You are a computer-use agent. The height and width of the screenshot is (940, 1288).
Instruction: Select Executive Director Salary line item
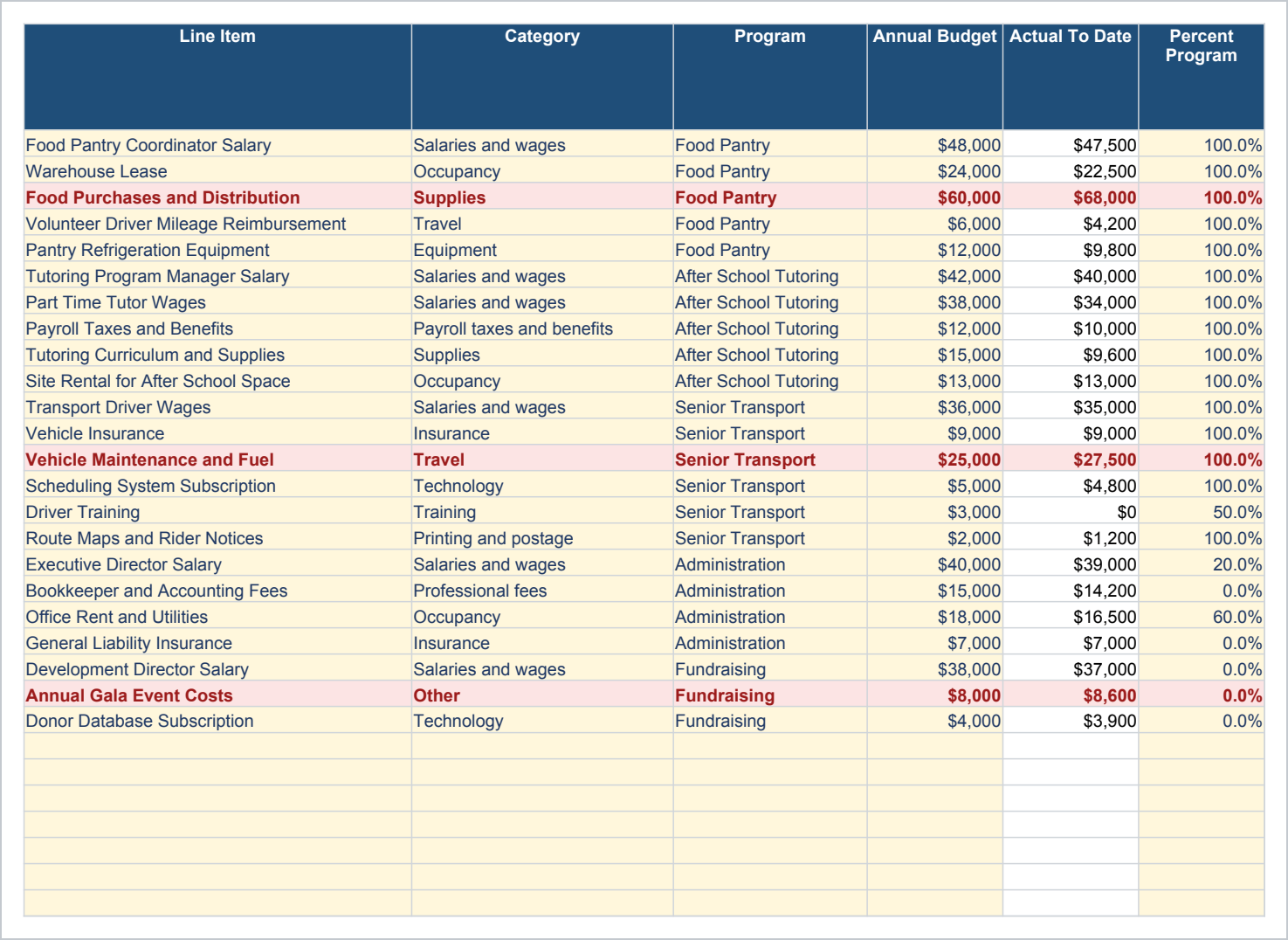click(217, 564)
